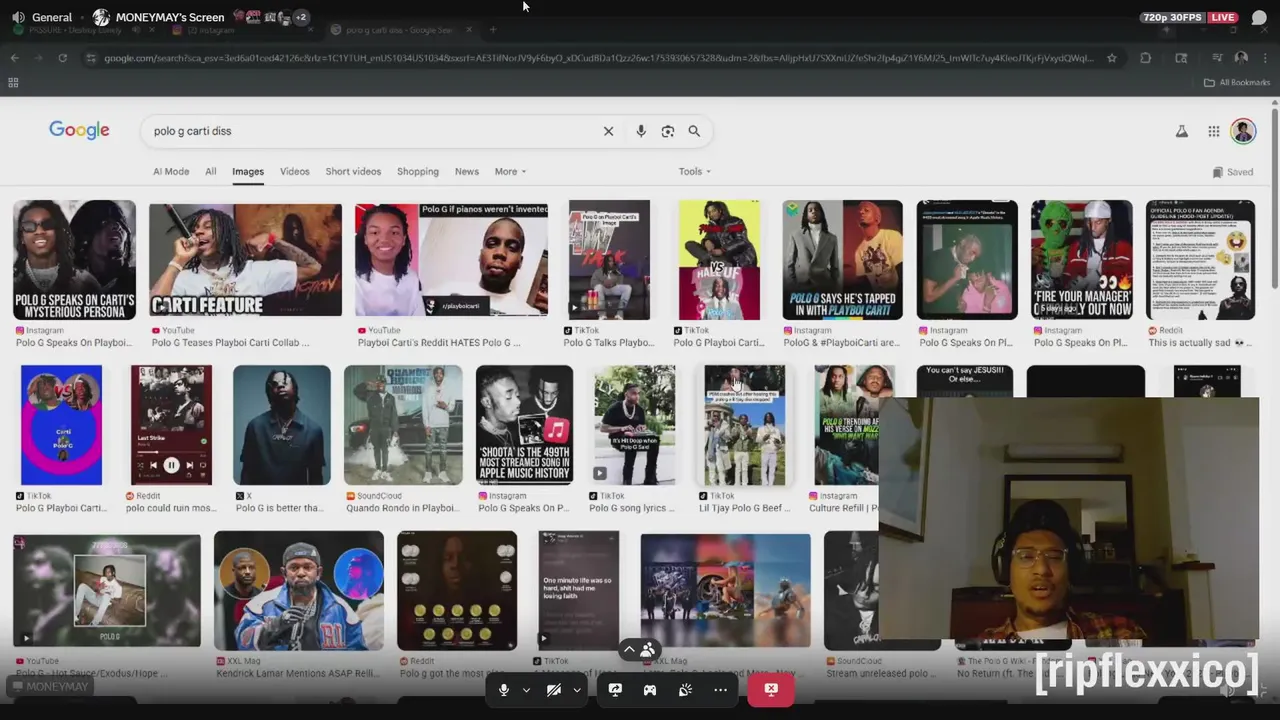
Task: Switch to the News tab
Action: [467, 171]
